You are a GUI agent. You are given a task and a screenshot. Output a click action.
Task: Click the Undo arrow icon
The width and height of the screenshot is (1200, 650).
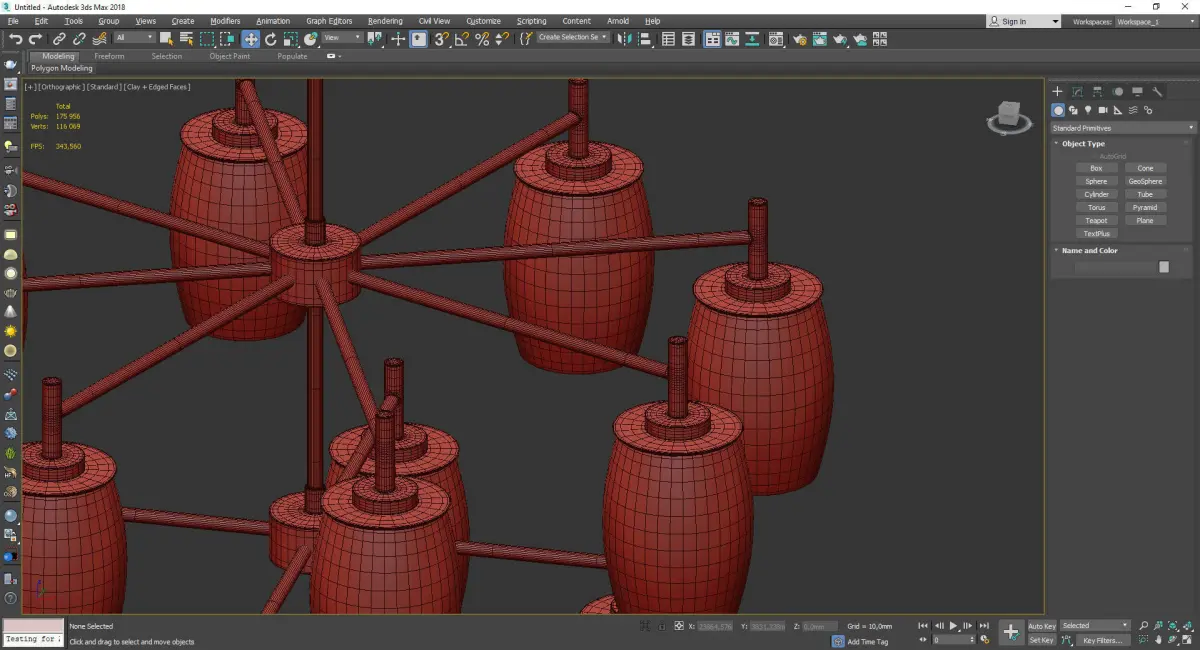coord(16,39)
